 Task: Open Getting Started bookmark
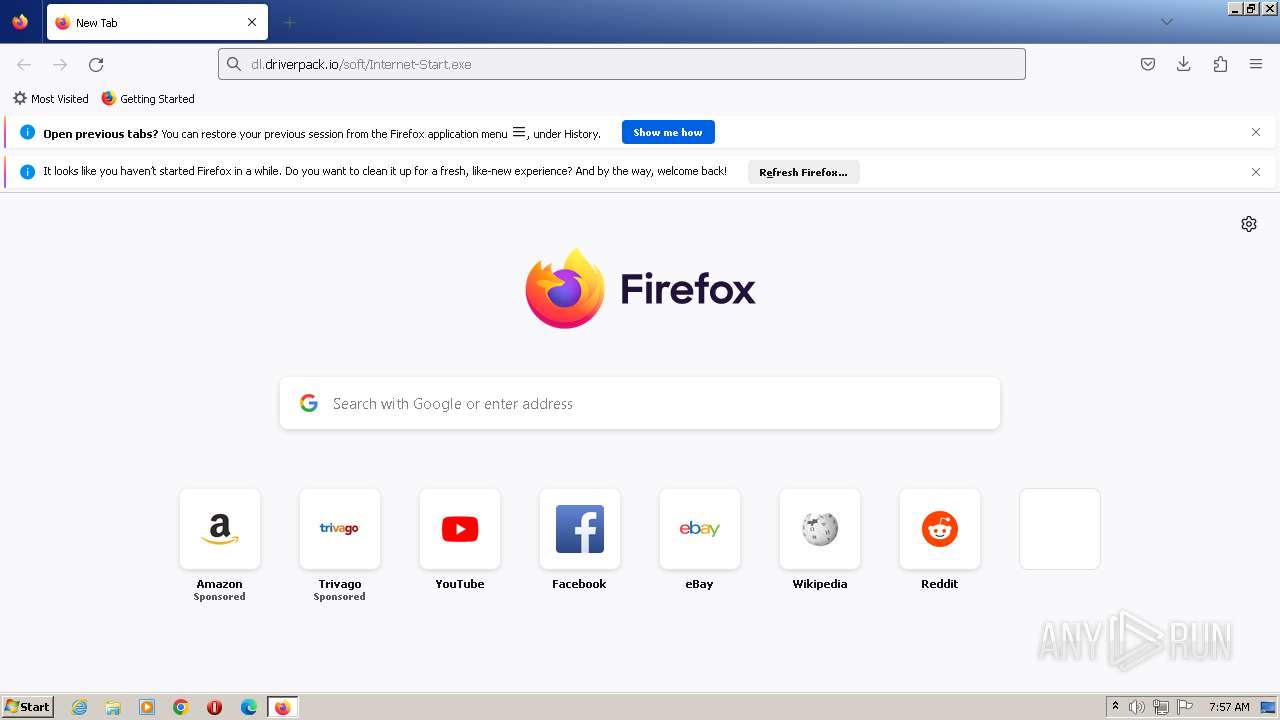(148, 99)
